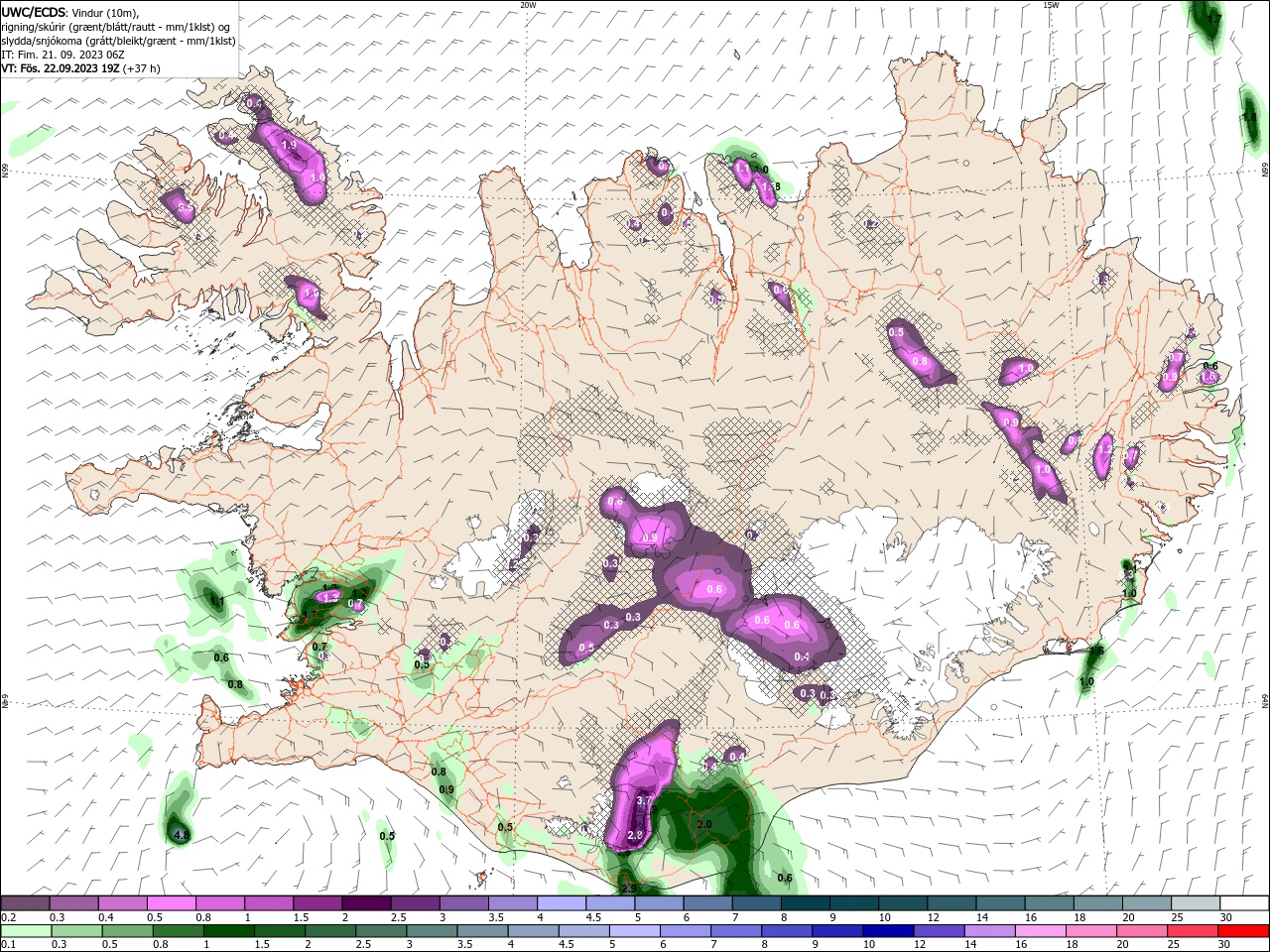1270x952 pixels.
Task: Pick the light lavender 4–4.5 snow scale swatch
Action: click(x=562, y=903)
